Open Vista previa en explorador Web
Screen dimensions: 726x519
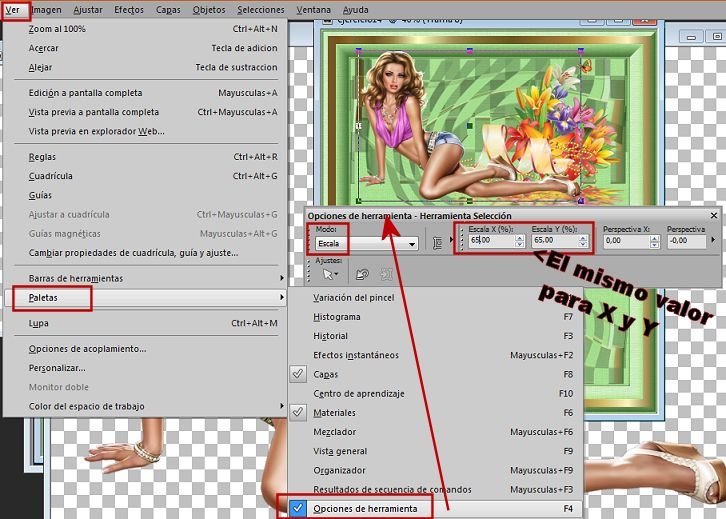(144, 131)
